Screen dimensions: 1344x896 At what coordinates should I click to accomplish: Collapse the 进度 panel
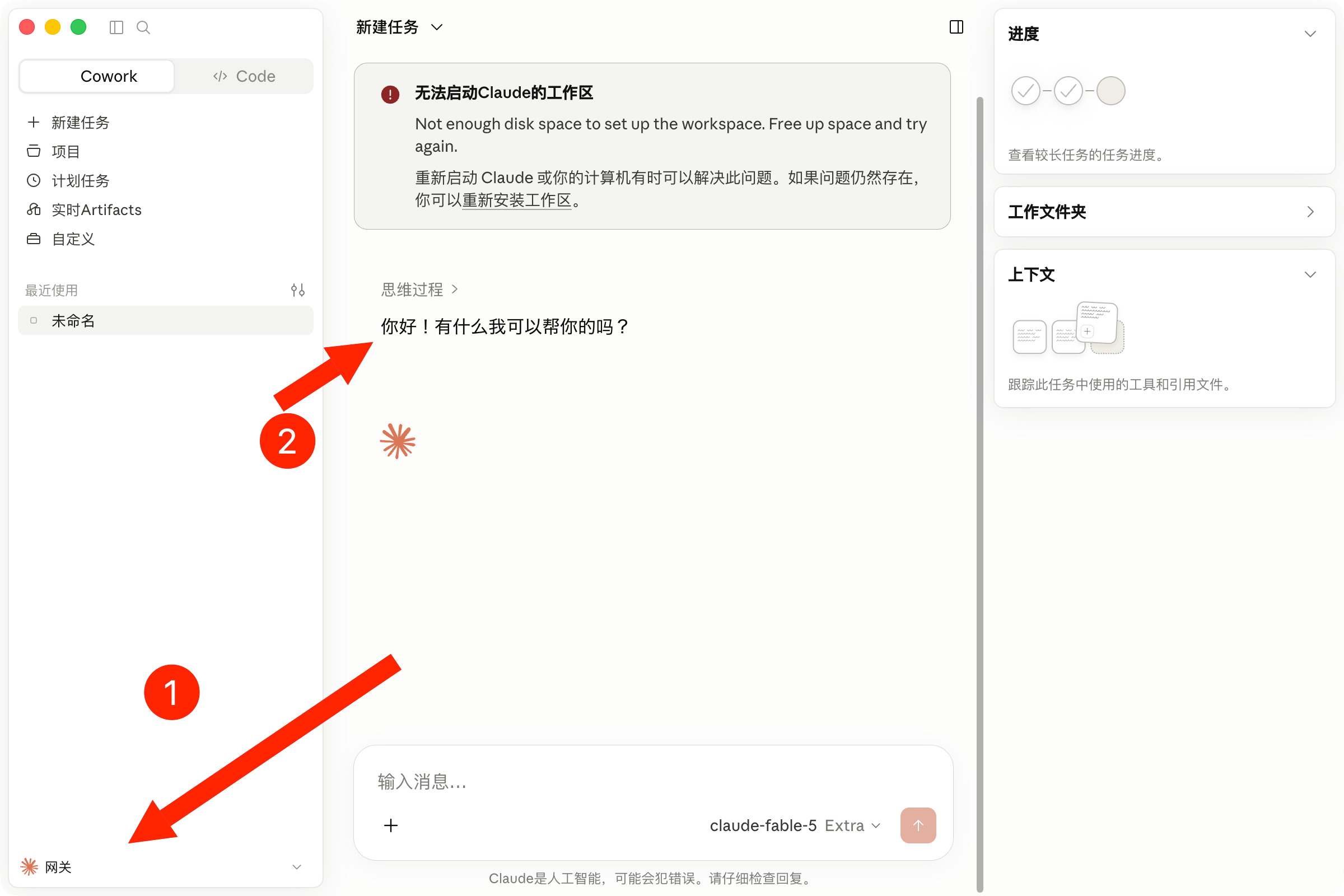(1310, 34)
